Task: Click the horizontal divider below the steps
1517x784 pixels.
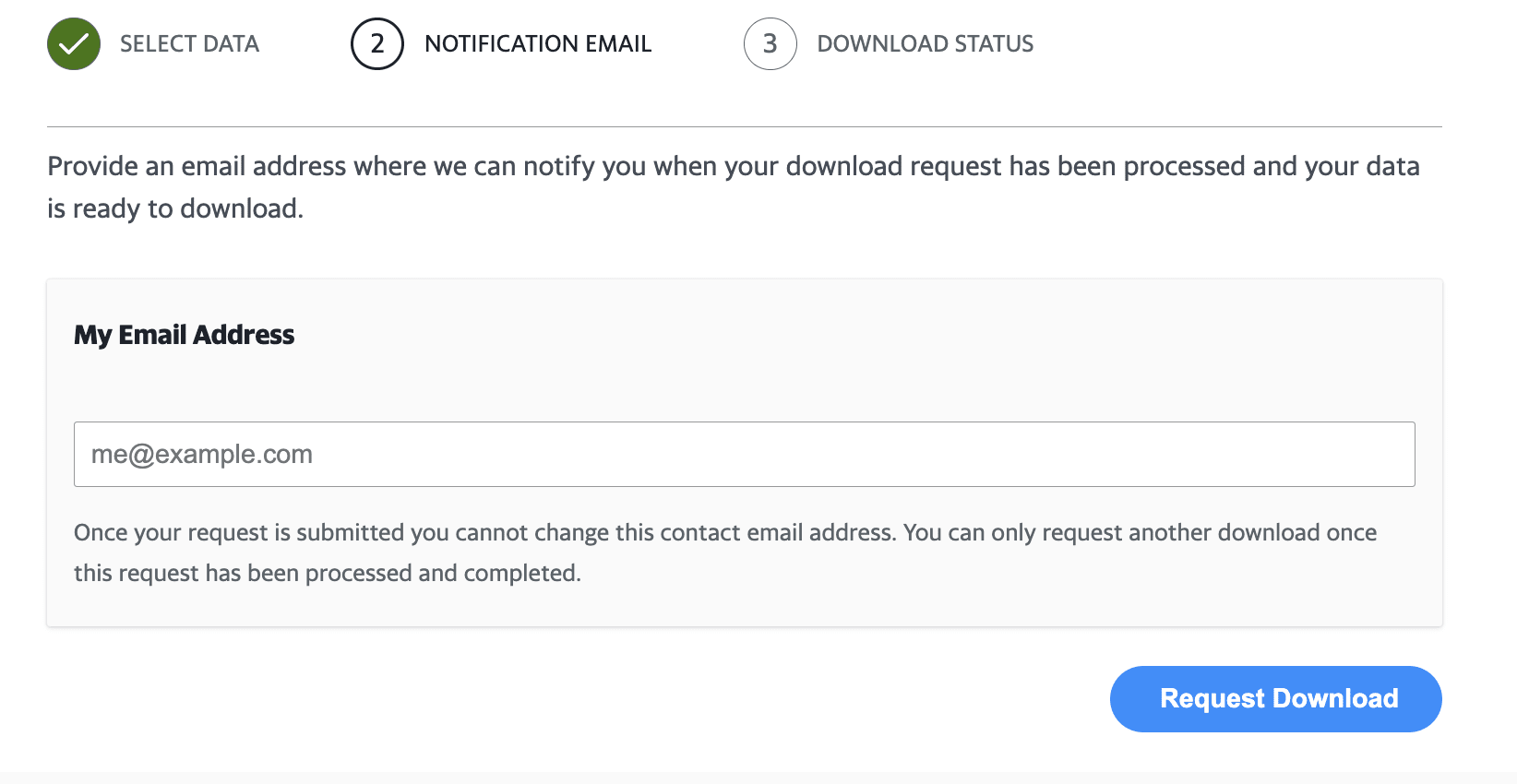Action: pos(744,126)
